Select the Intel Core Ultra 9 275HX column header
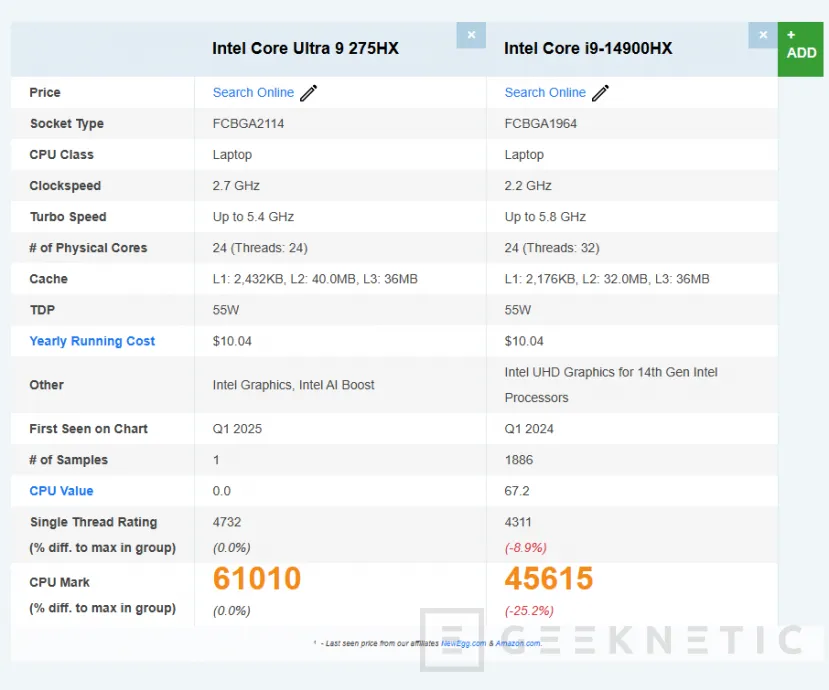The height and width of the screenshot is (690, 829). point(308,47)
